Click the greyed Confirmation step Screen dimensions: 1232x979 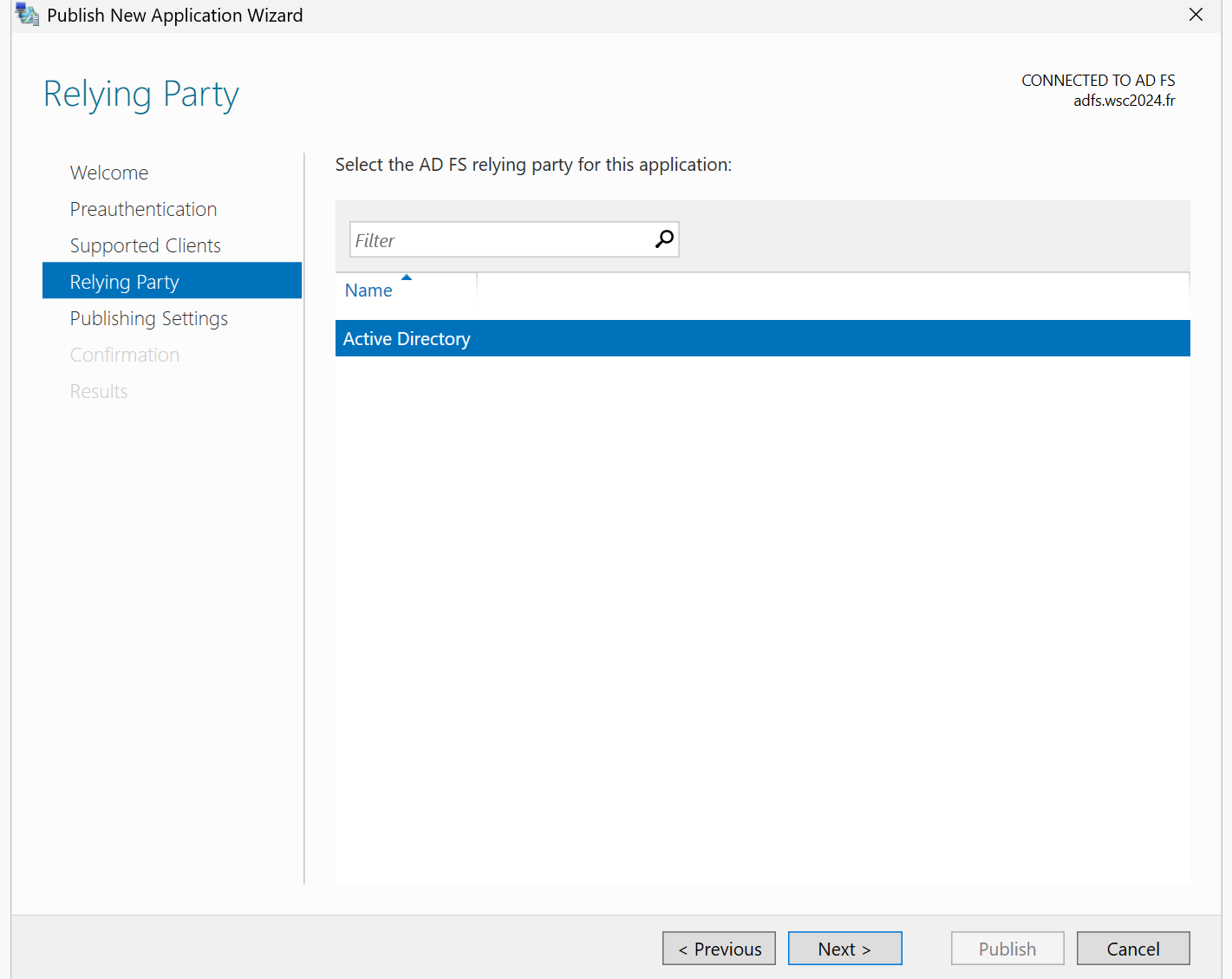125,355
